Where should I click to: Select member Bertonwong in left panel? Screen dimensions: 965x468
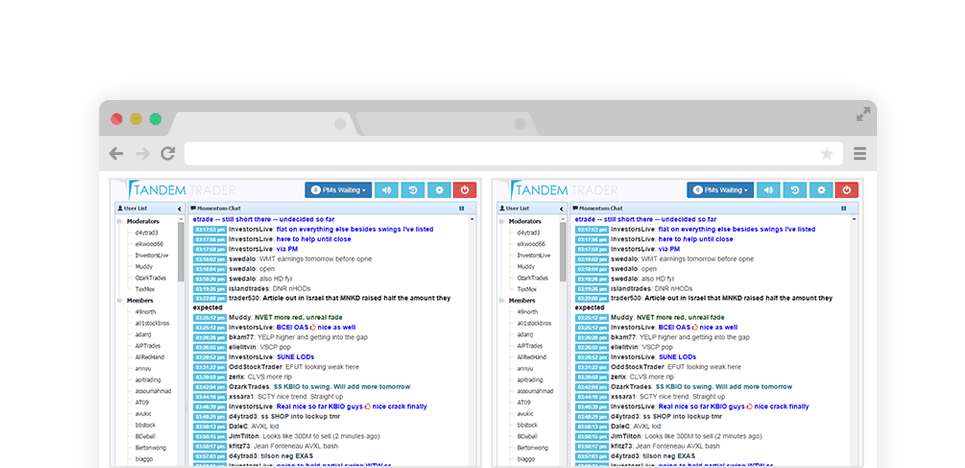(151, 448)
